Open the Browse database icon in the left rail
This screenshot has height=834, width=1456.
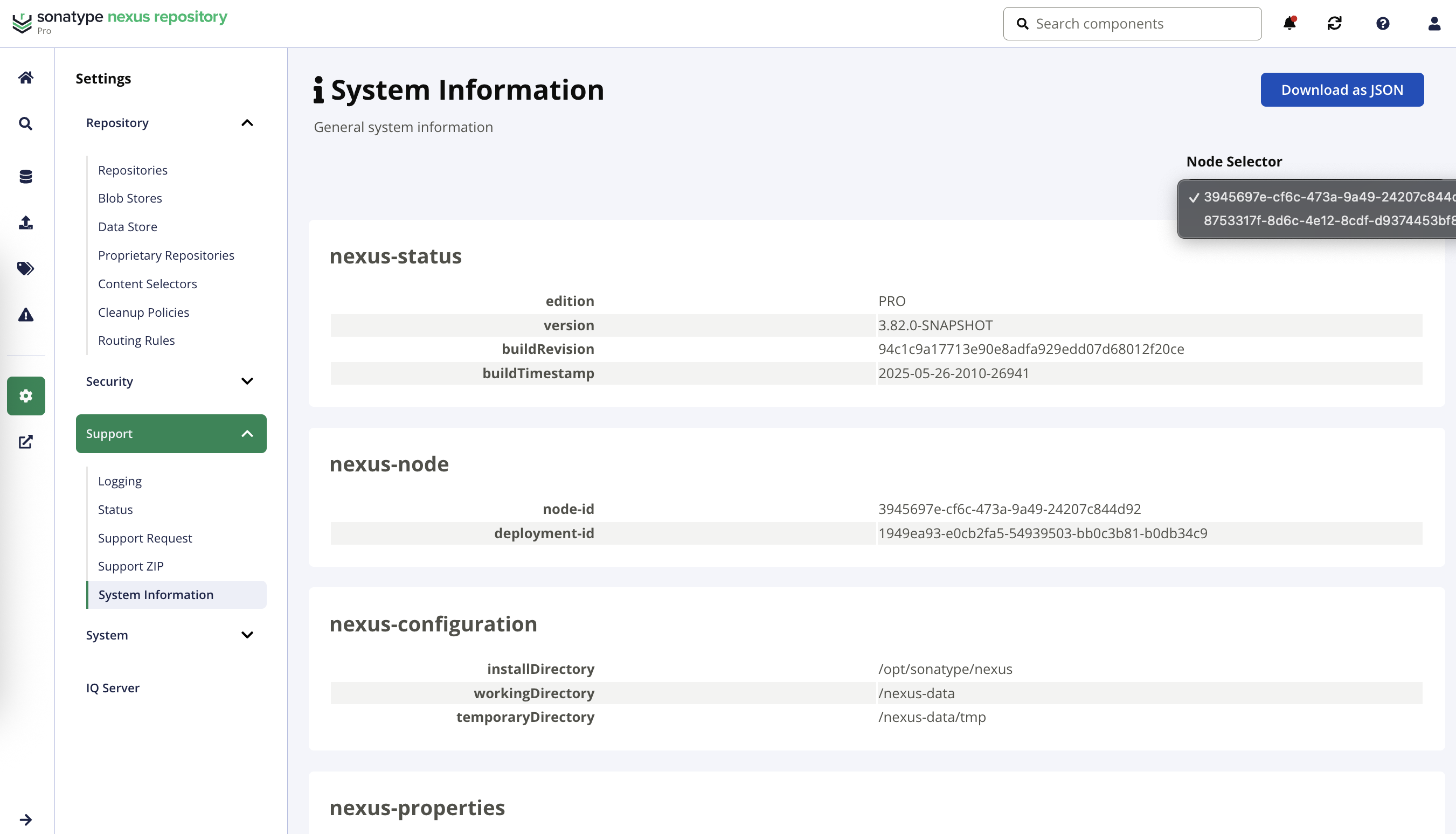click(26, 176)
